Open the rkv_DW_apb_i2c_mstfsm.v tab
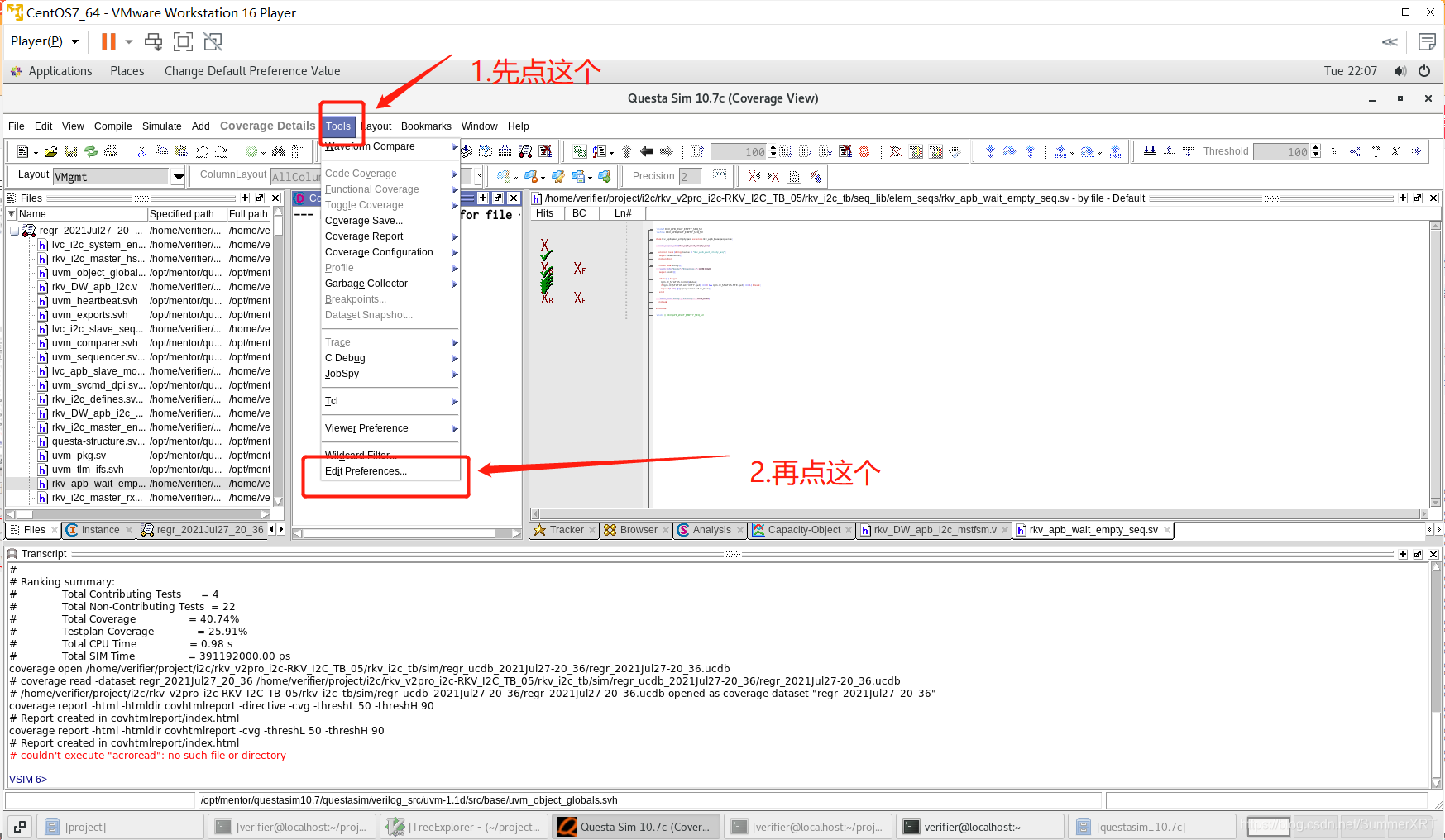 tap(934, 530)
